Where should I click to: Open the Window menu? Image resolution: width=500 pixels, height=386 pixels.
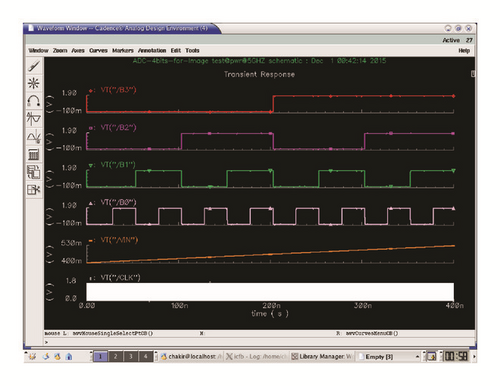(x=38, y=50)
